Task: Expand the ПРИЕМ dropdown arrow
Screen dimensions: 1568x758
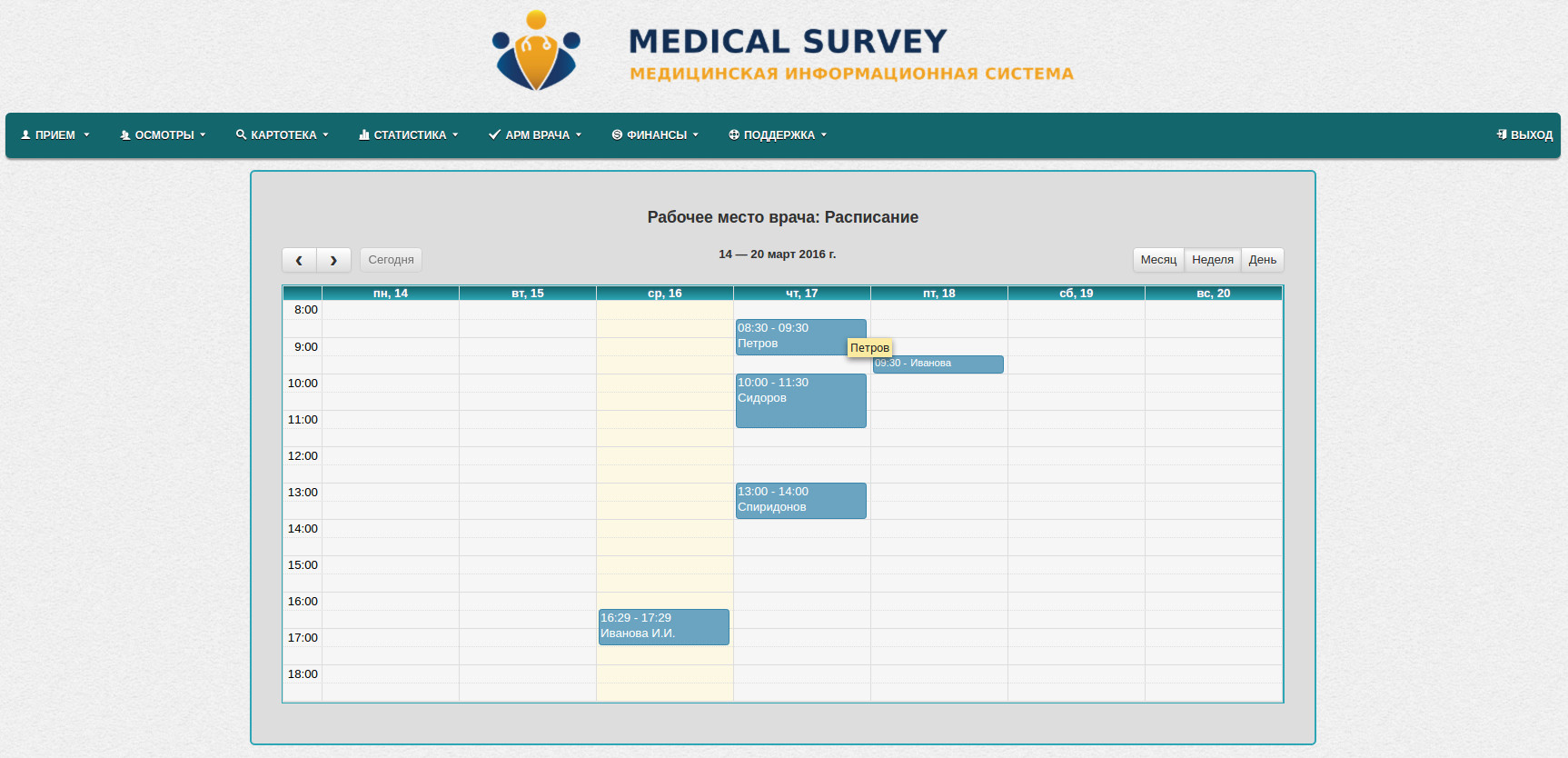Action: coord(86,135)
